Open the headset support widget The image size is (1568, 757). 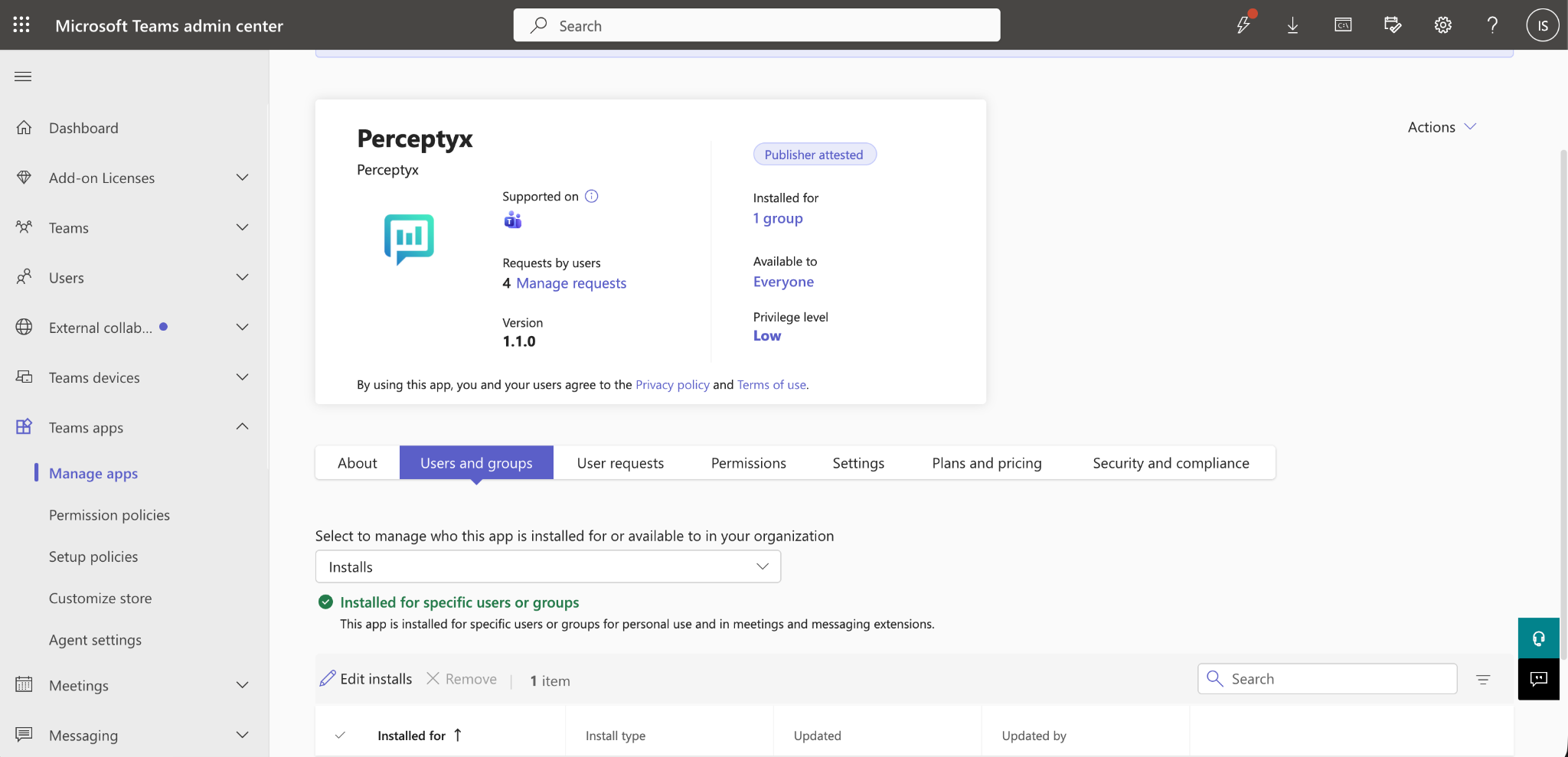1538,638
